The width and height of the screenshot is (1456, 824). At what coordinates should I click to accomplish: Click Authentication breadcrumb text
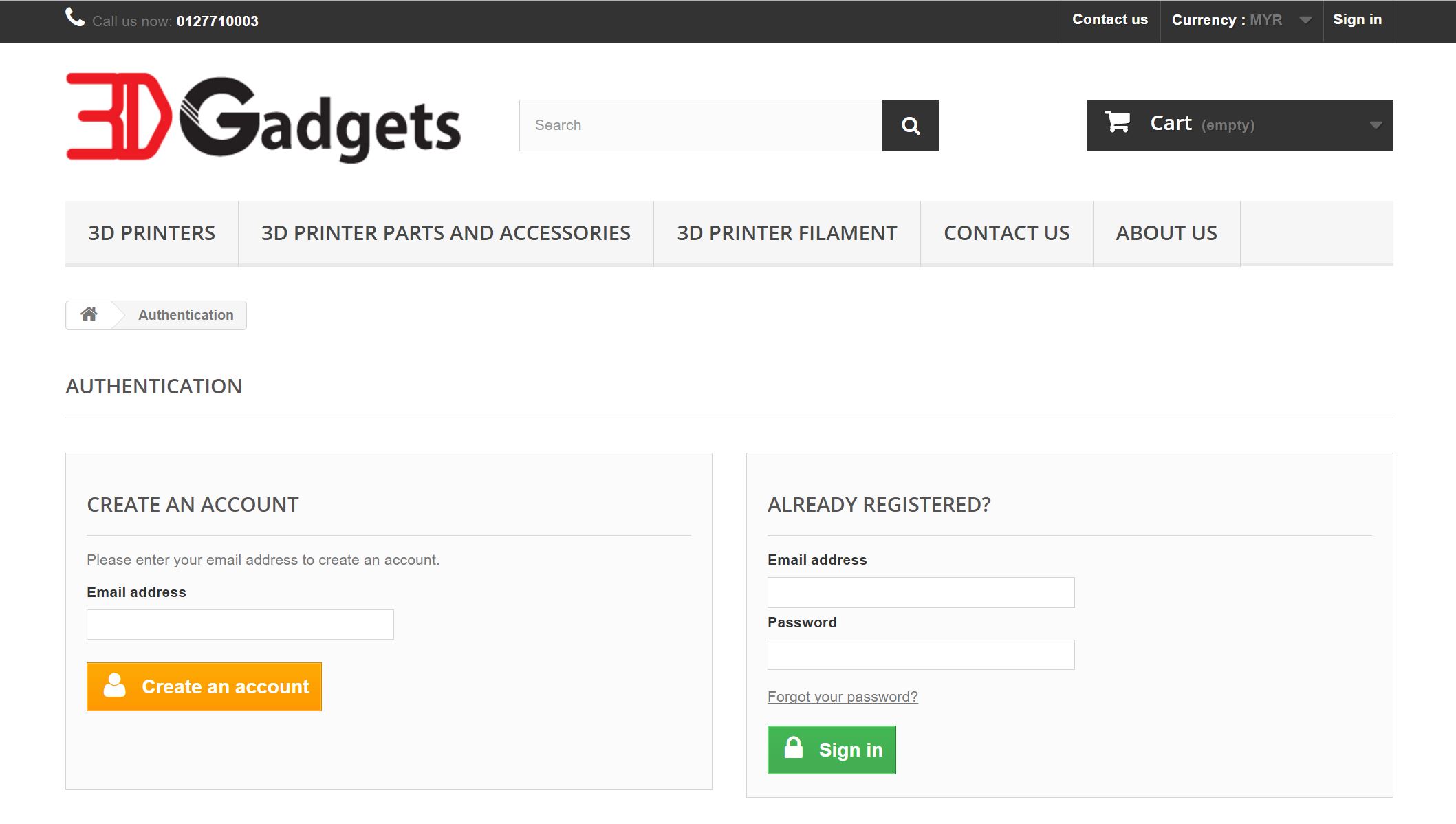(x=186, y=315)
